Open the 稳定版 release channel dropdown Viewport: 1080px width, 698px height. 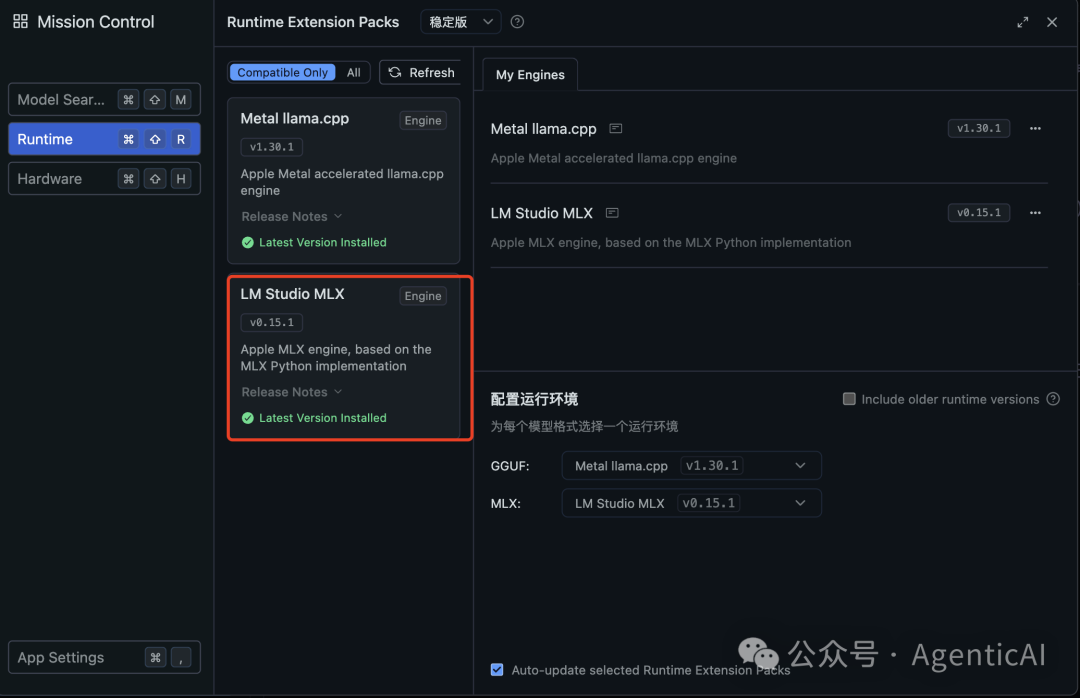pyautogui.click(x=461, y=22)
